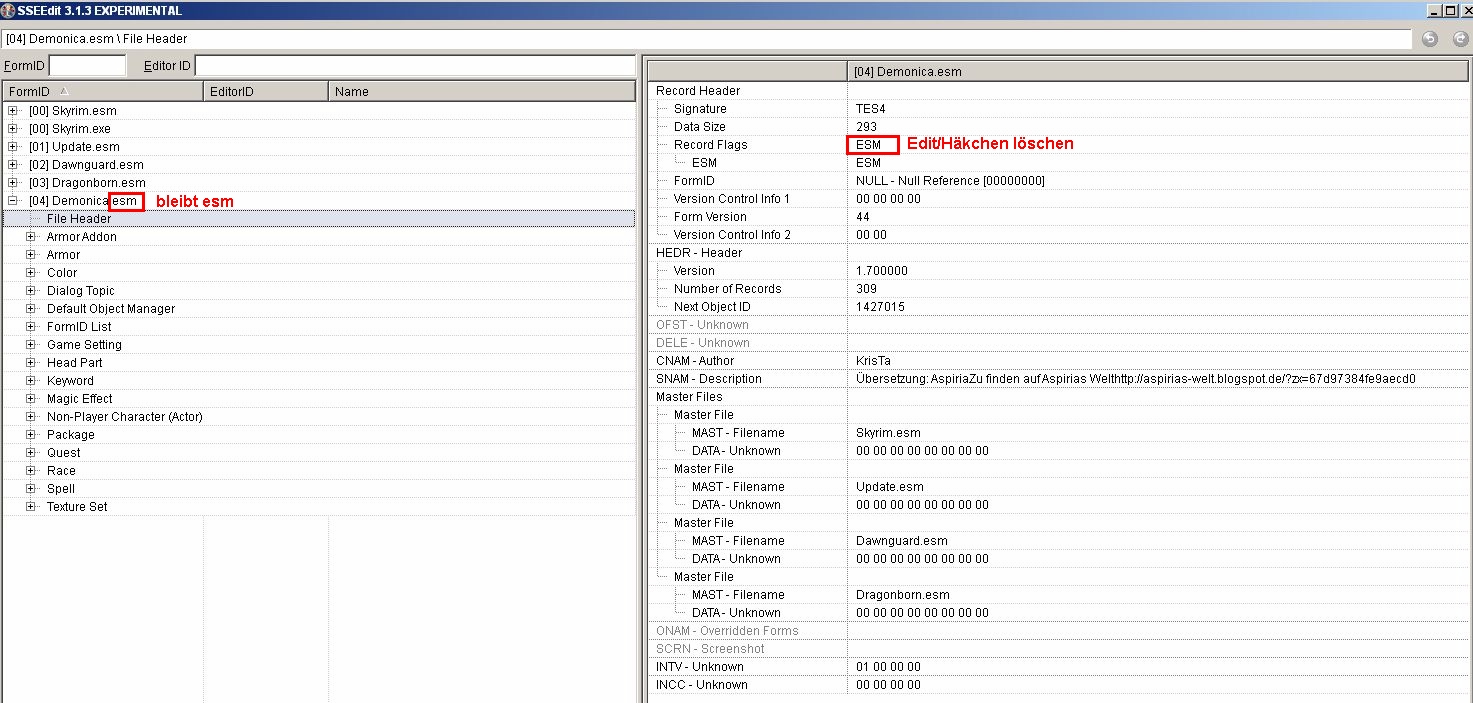Expand the Armor Addon group
Viewport: 1473px width, 703px height.
tap(31, 237)
